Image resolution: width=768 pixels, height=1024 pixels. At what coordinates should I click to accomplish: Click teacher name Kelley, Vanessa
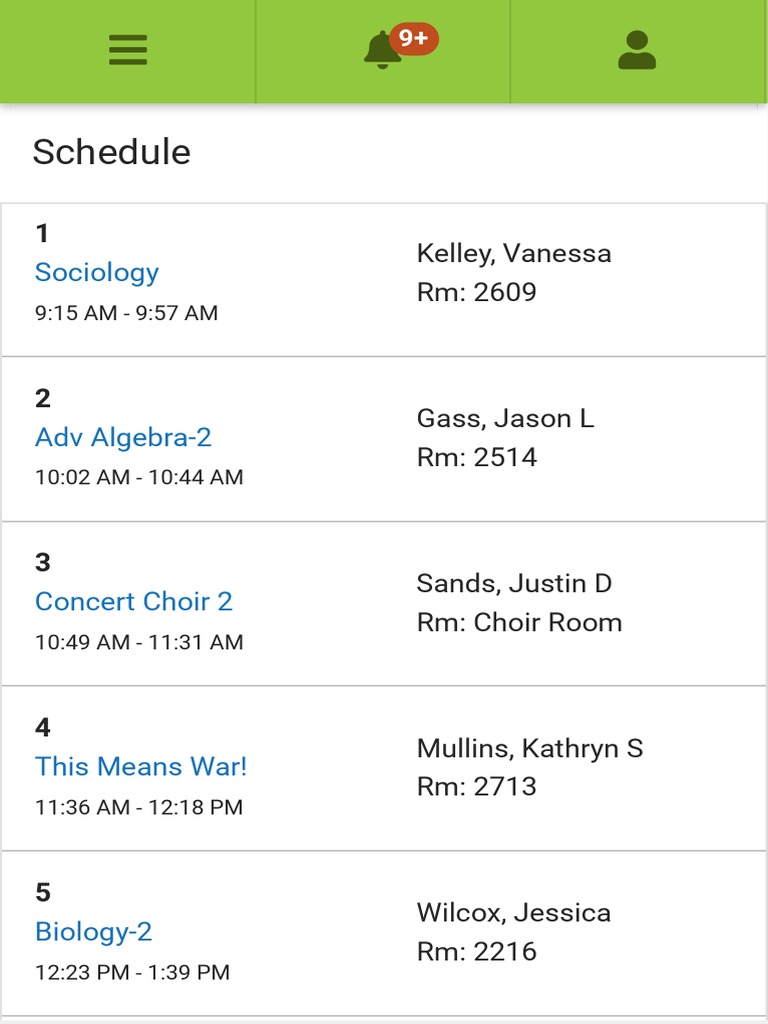(514, 253)
